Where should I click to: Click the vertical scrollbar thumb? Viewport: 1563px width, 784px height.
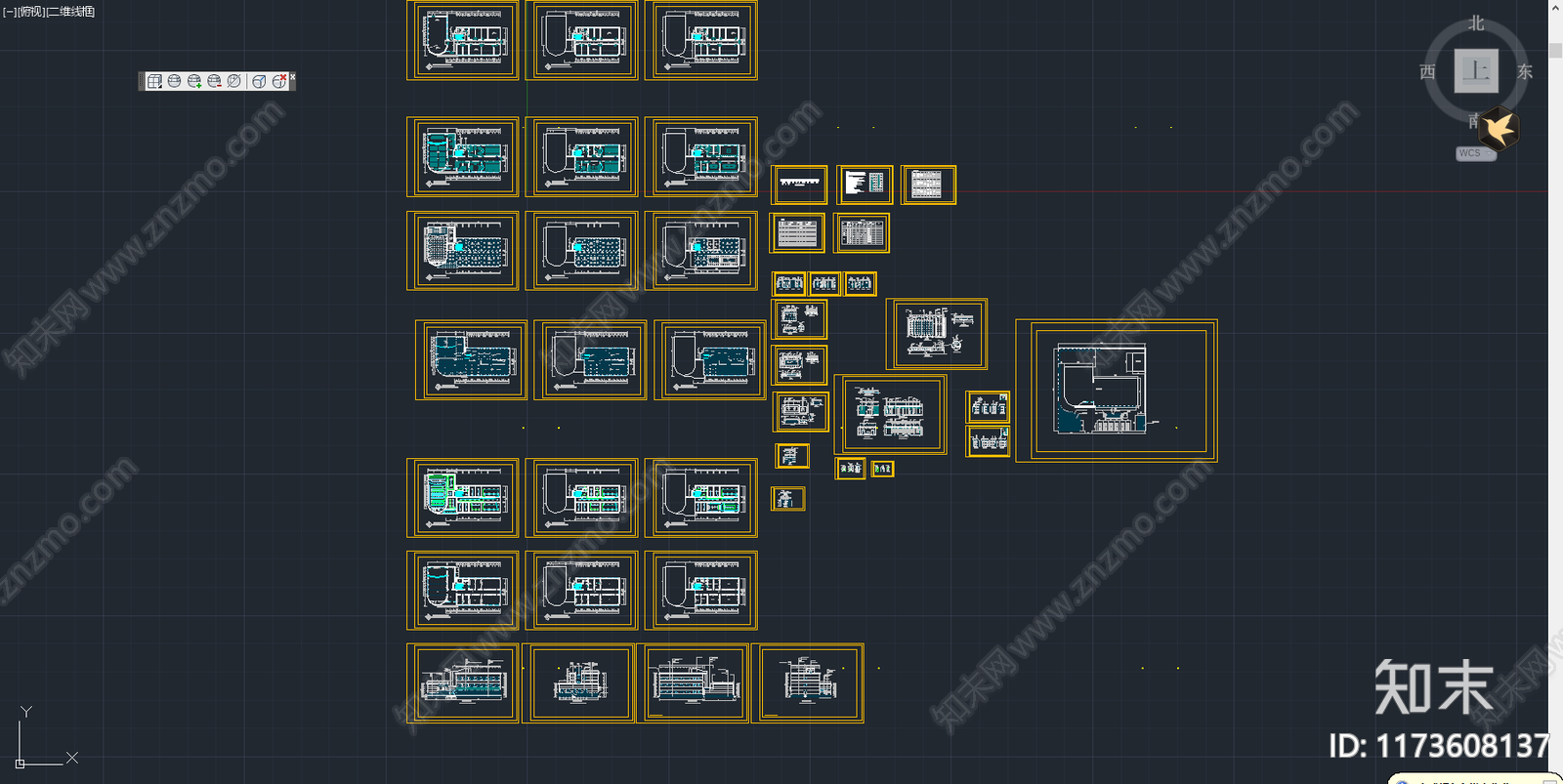click(1555, 50)
